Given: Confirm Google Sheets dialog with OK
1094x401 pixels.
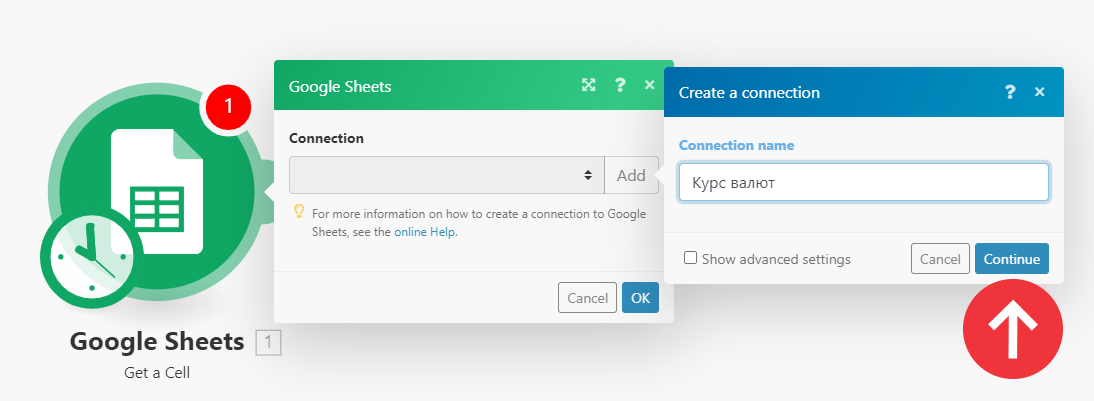Looking at the screenshot, I should (640, 298).
